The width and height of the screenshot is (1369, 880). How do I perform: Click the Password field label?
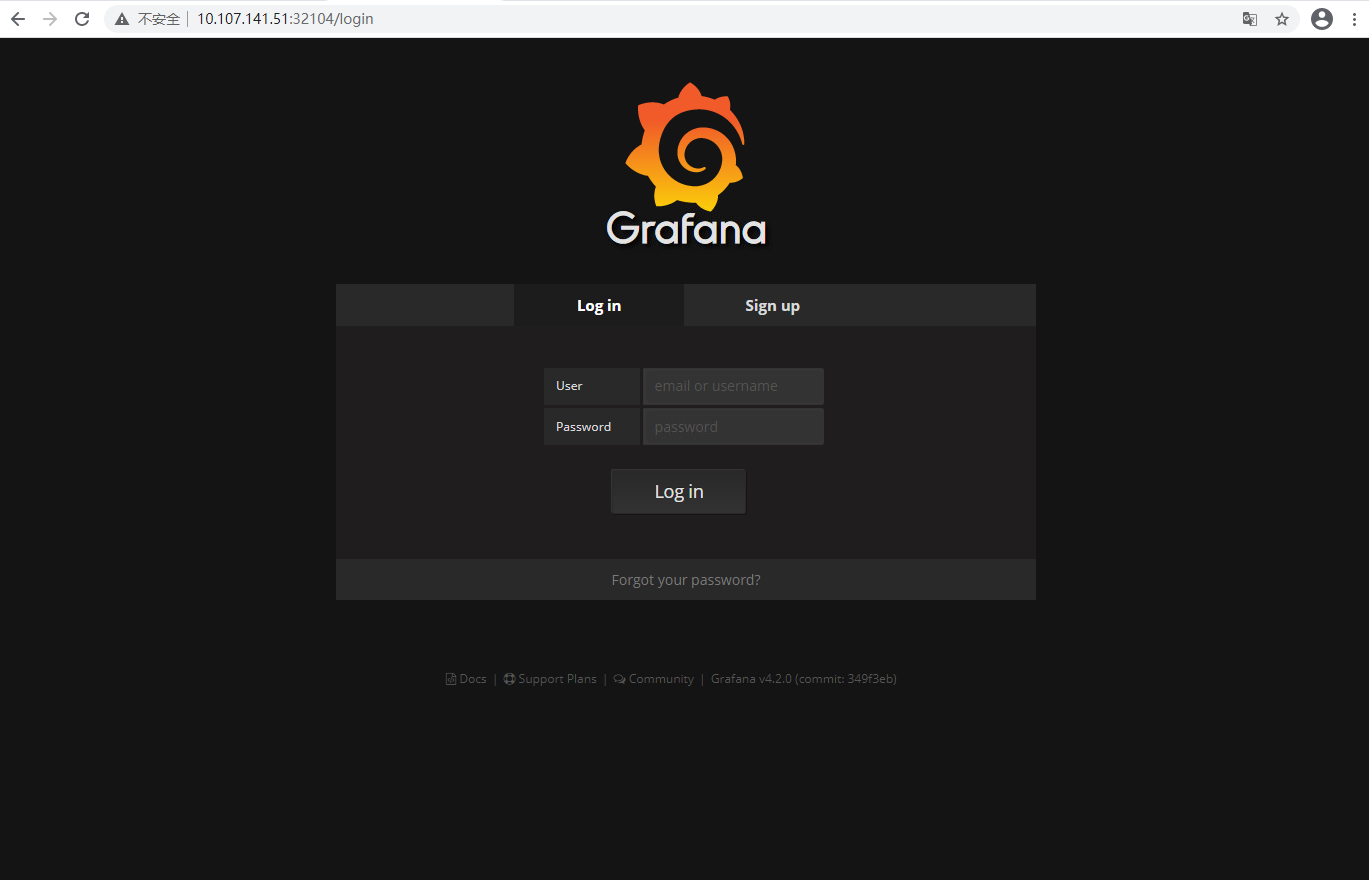pyautogui.click(x=592, y=426)
